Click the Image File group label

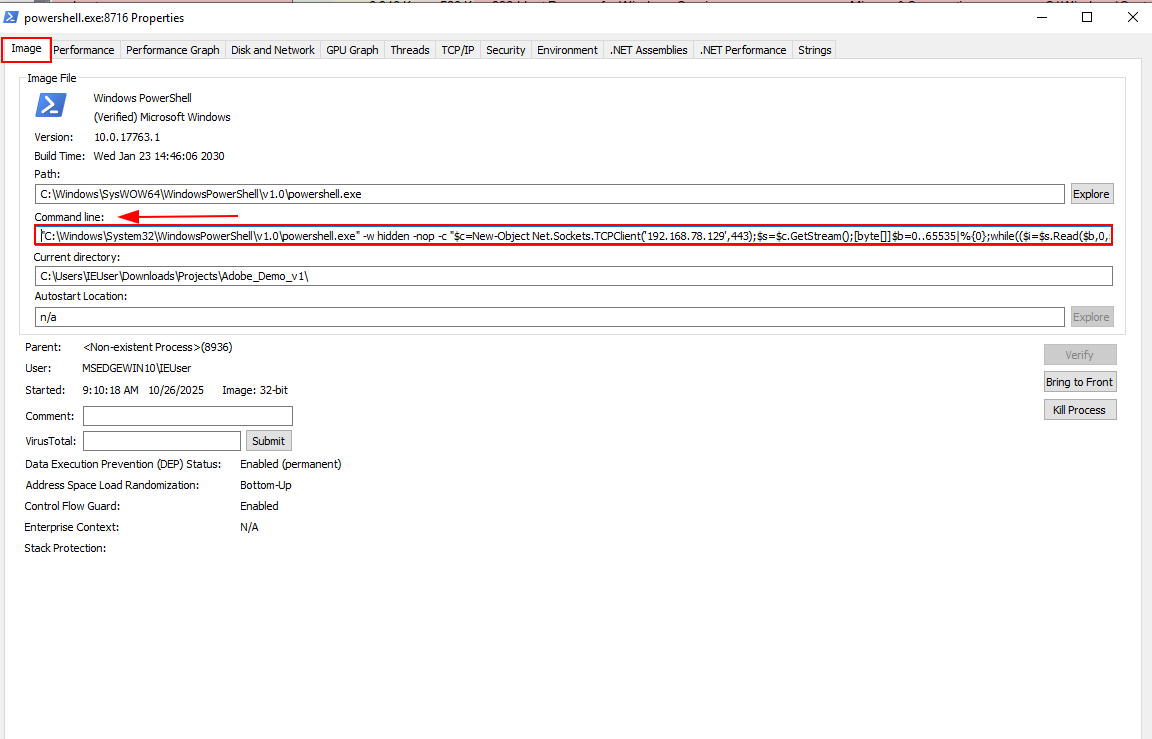[51, 78]
